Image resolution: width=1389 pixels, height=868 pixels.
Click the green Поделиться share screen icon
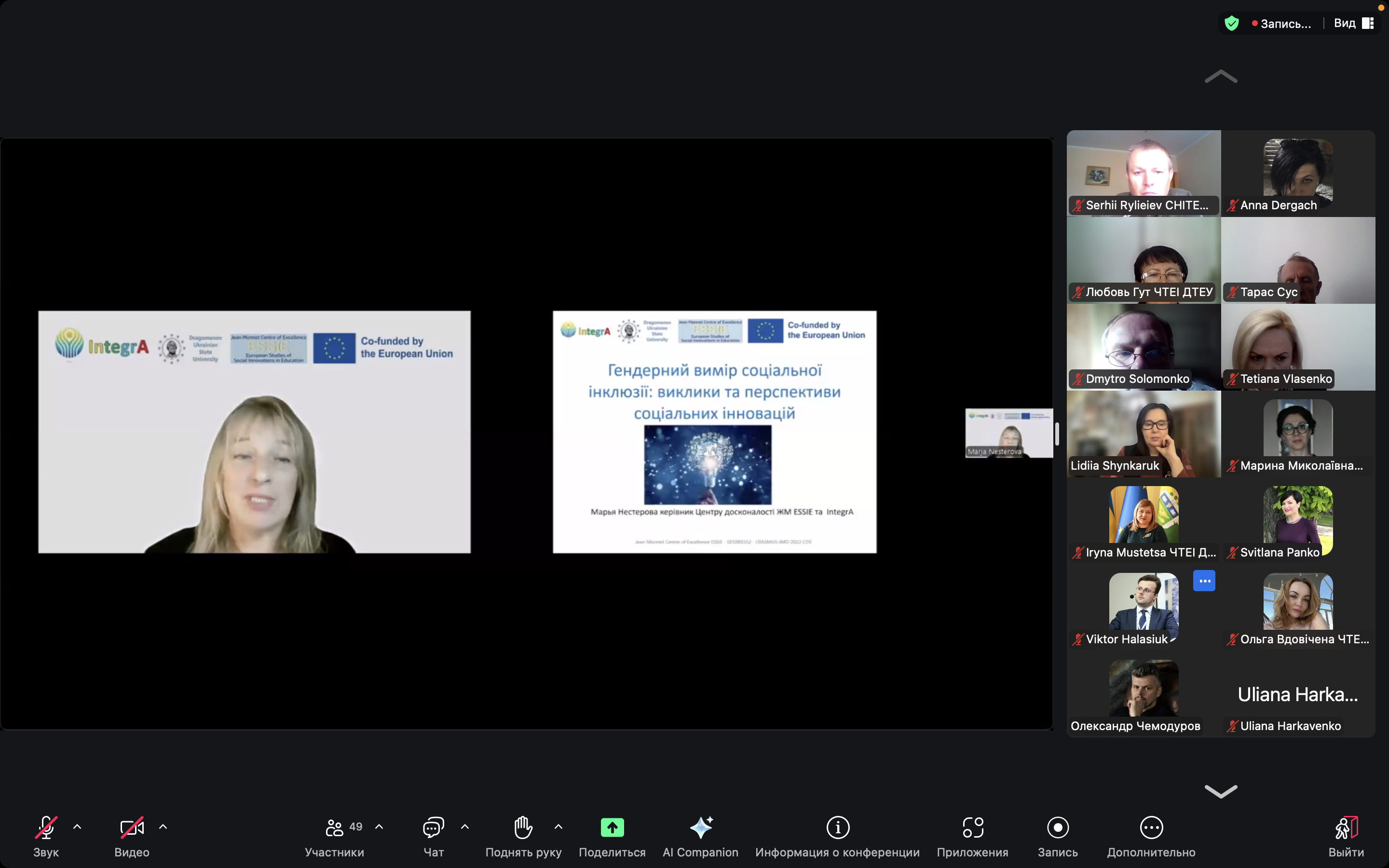612,828
